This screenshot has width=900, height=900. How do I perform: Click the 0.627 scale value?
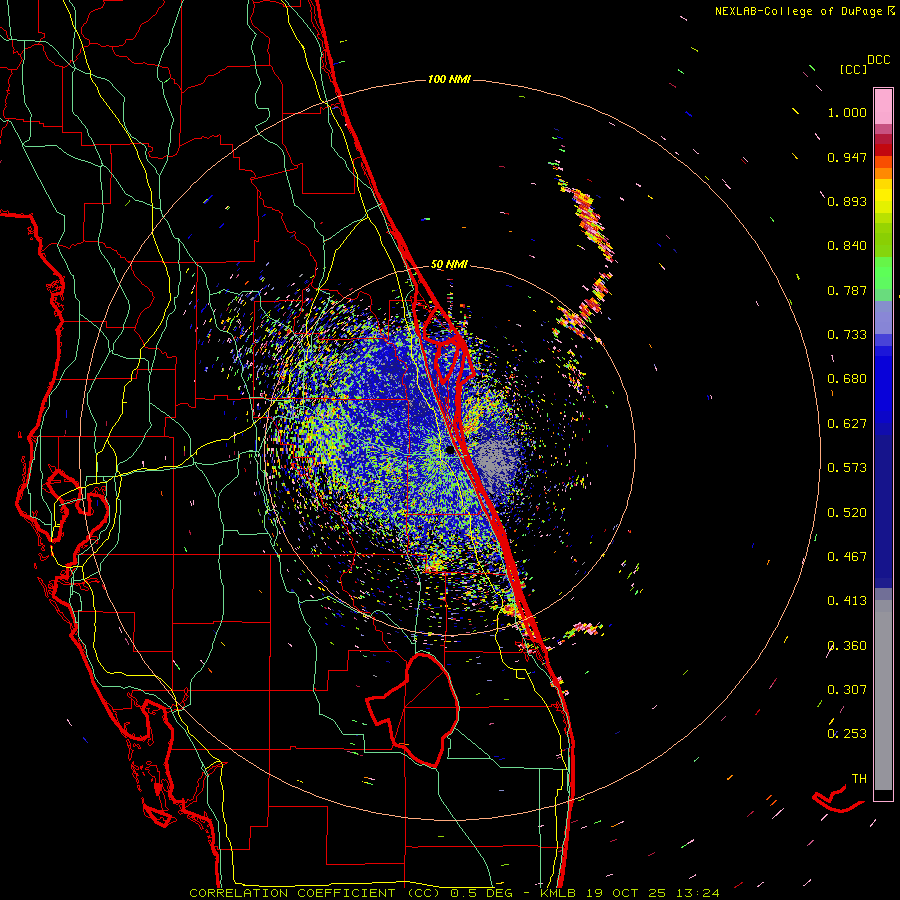click(847, 424)
